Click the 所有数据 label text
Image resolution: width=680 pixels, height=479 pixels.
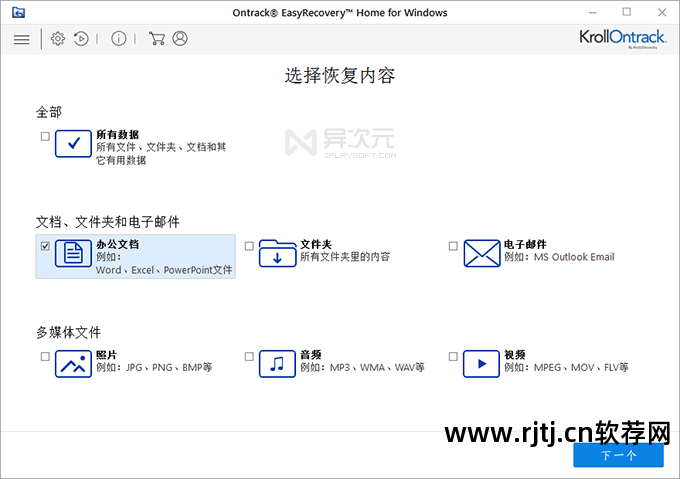pos(118,135)
